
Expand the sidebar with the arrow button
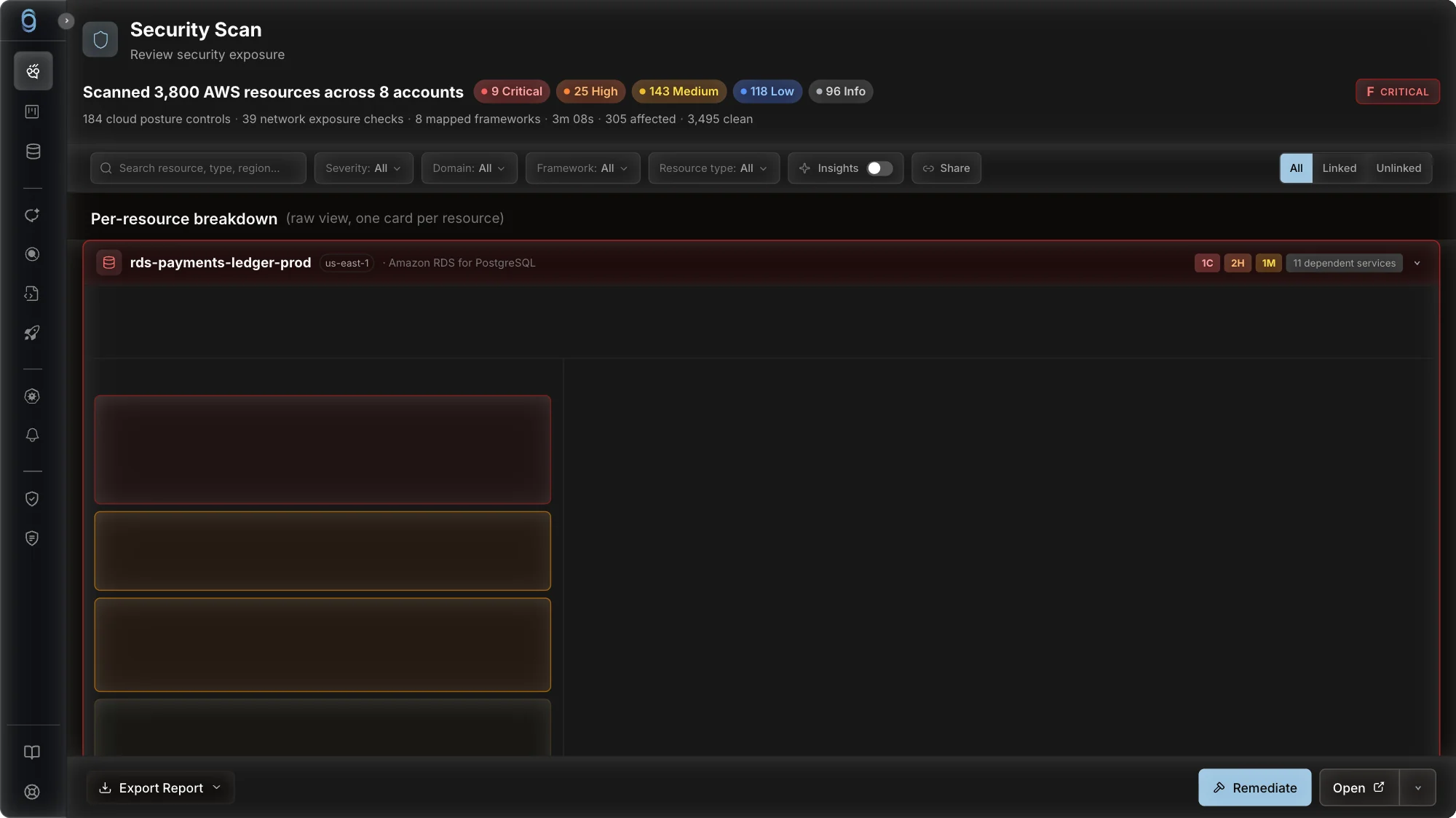[x=66, y=21]
